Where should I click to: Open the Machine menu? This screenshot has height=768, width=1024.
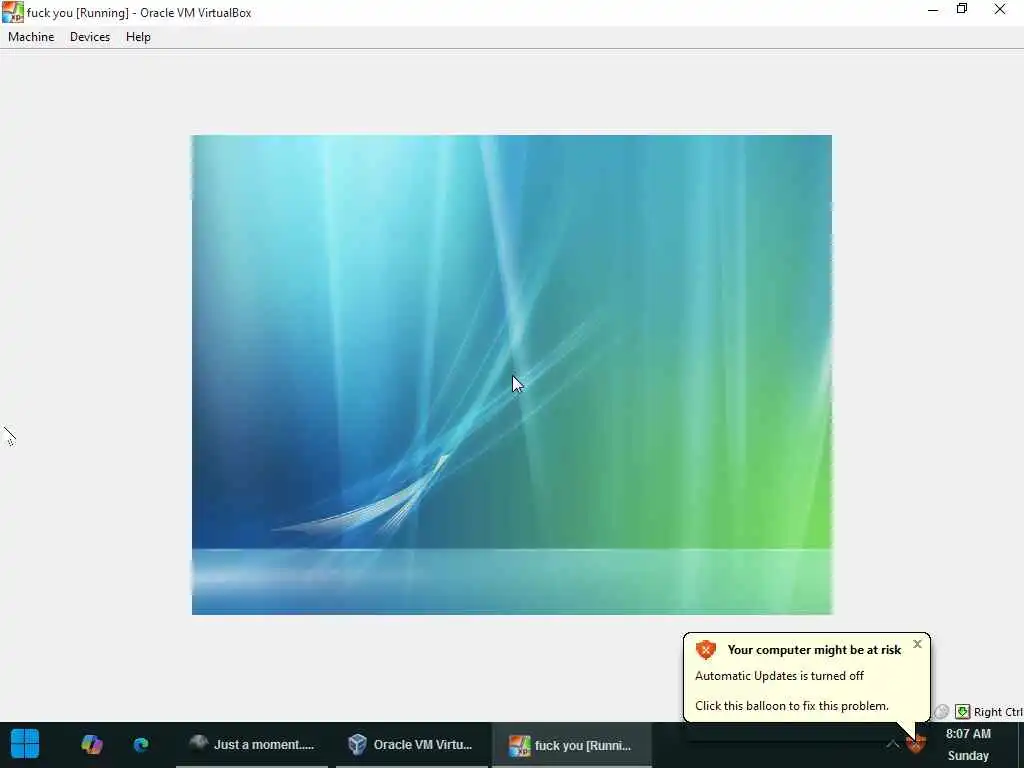pyautogui.click(x=31, y=37)
